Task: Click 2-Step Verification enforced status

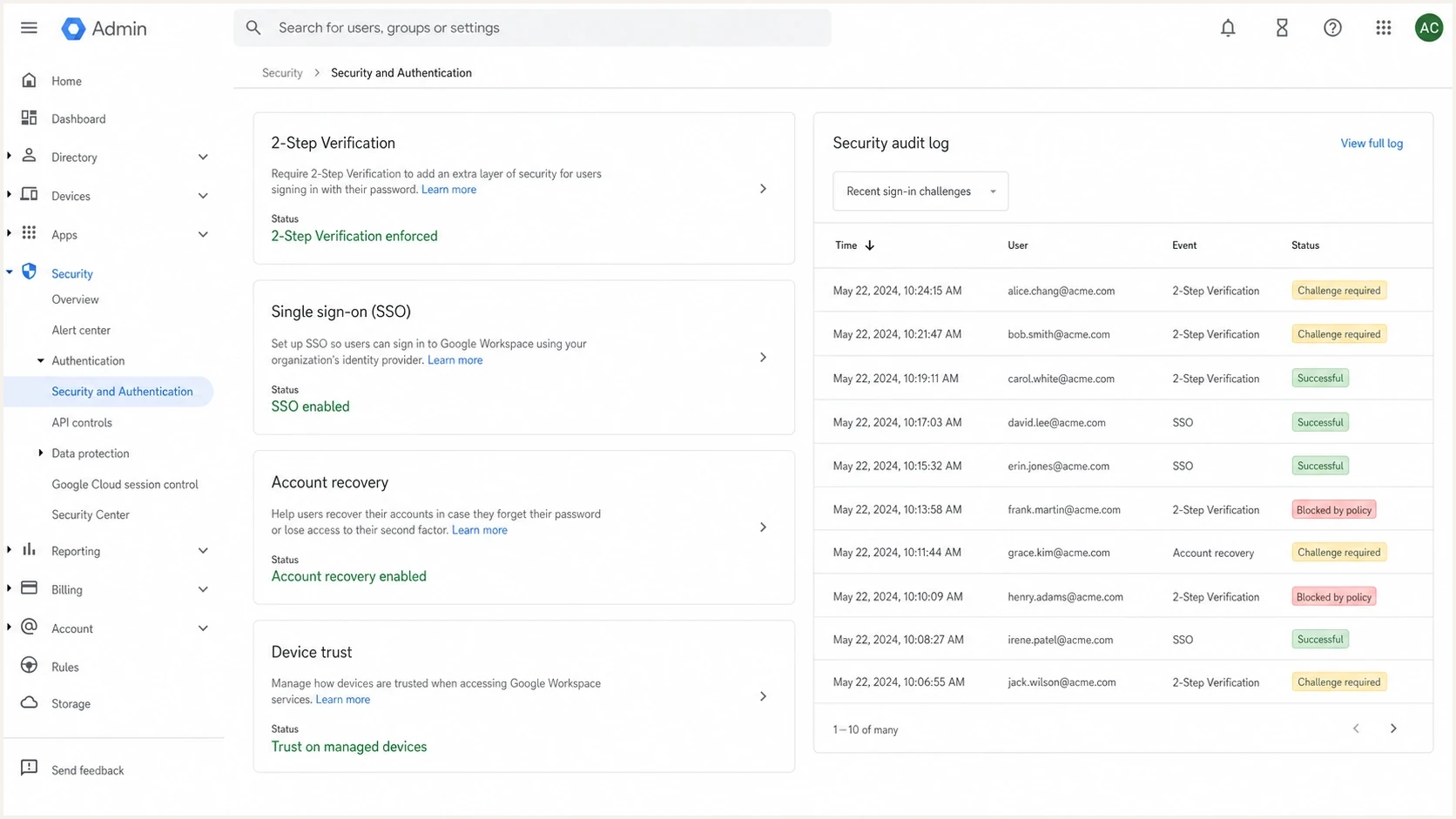Action: click(x=354, y=236)
